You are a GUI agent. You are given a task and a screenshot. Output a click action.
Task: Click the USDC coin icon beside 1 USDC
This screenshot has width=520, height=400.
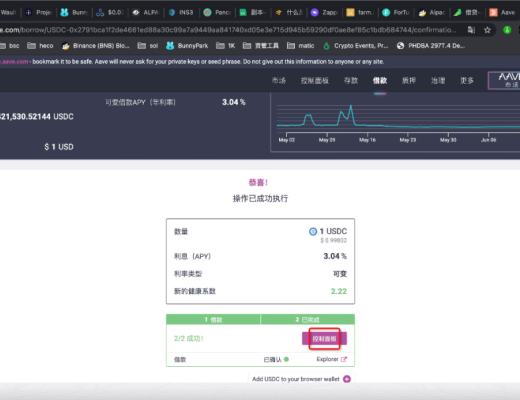(313, 231)
